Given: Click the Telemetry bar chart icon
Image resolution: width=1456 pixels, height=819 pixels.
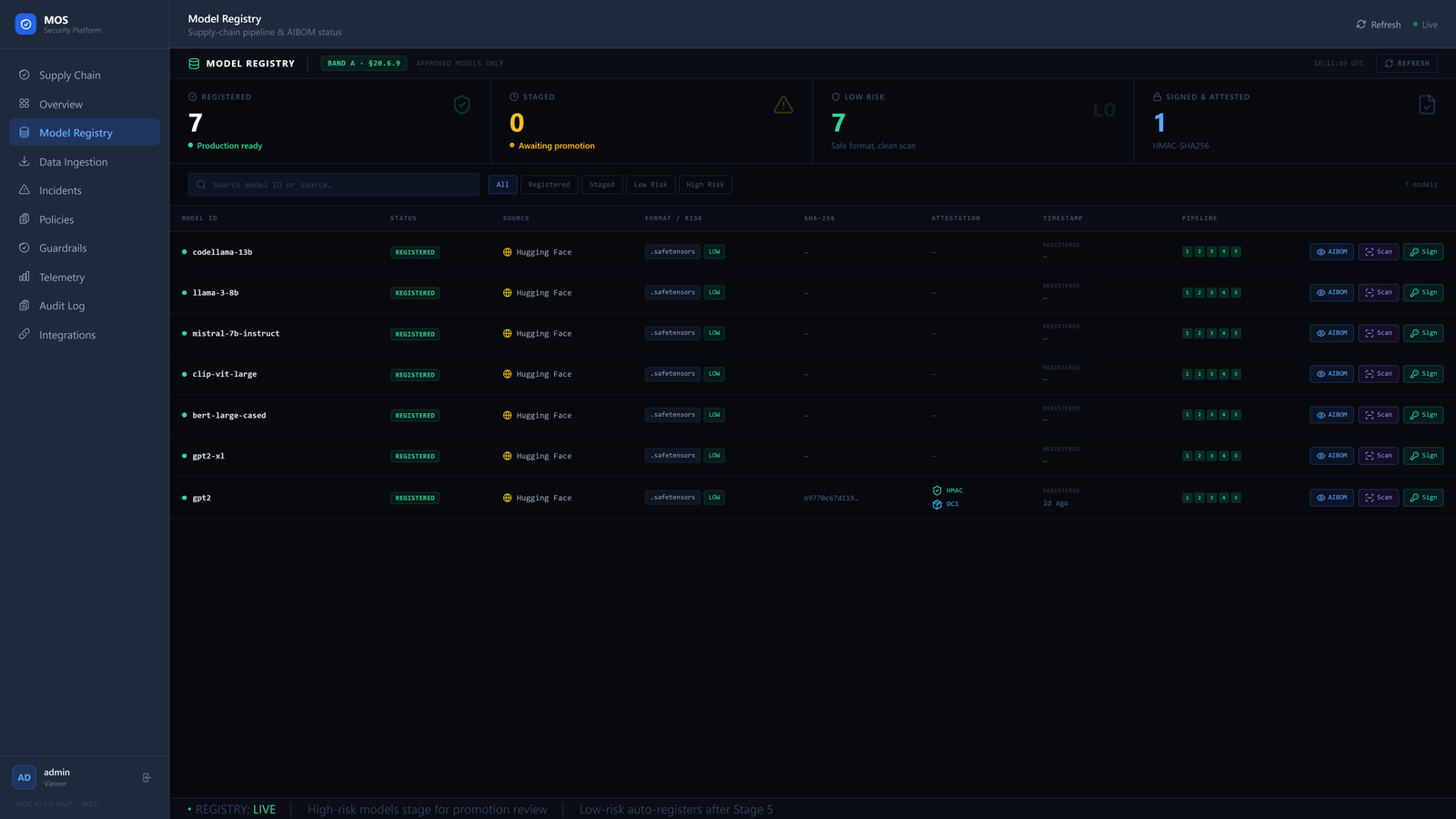Looking at the screenshot, I should pos(25,277).
